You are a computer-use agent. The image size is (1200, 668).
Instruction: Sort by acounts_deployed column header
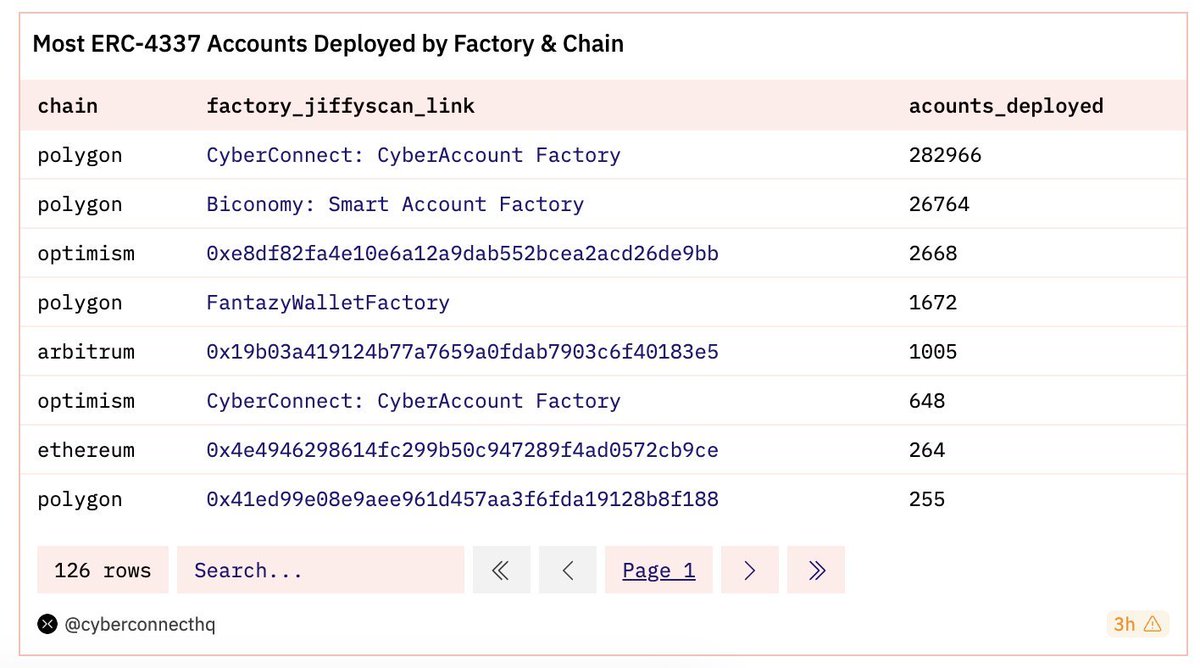(1006, 105)
